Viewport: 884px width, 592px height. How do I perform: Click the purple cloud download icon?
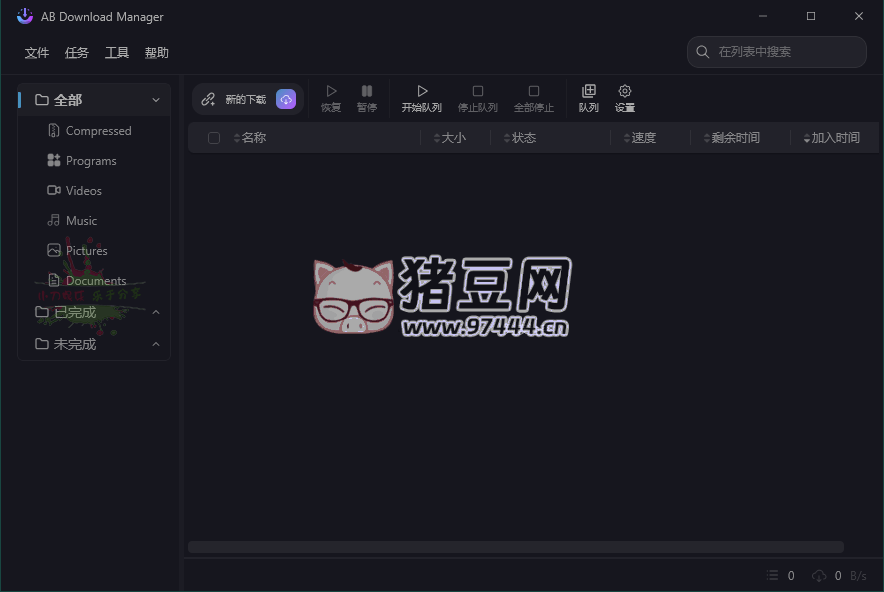tap(286, 99)
